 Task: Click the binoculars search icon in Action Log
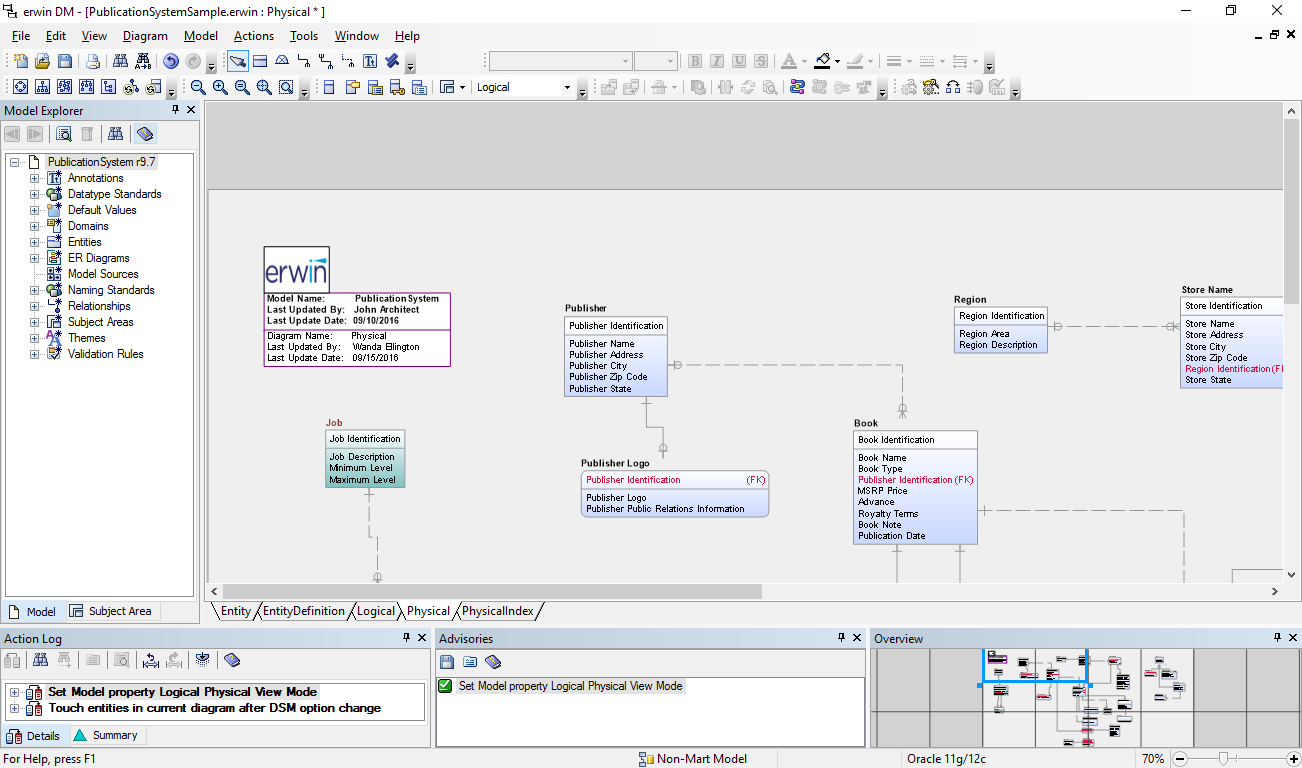pos(40,660)
